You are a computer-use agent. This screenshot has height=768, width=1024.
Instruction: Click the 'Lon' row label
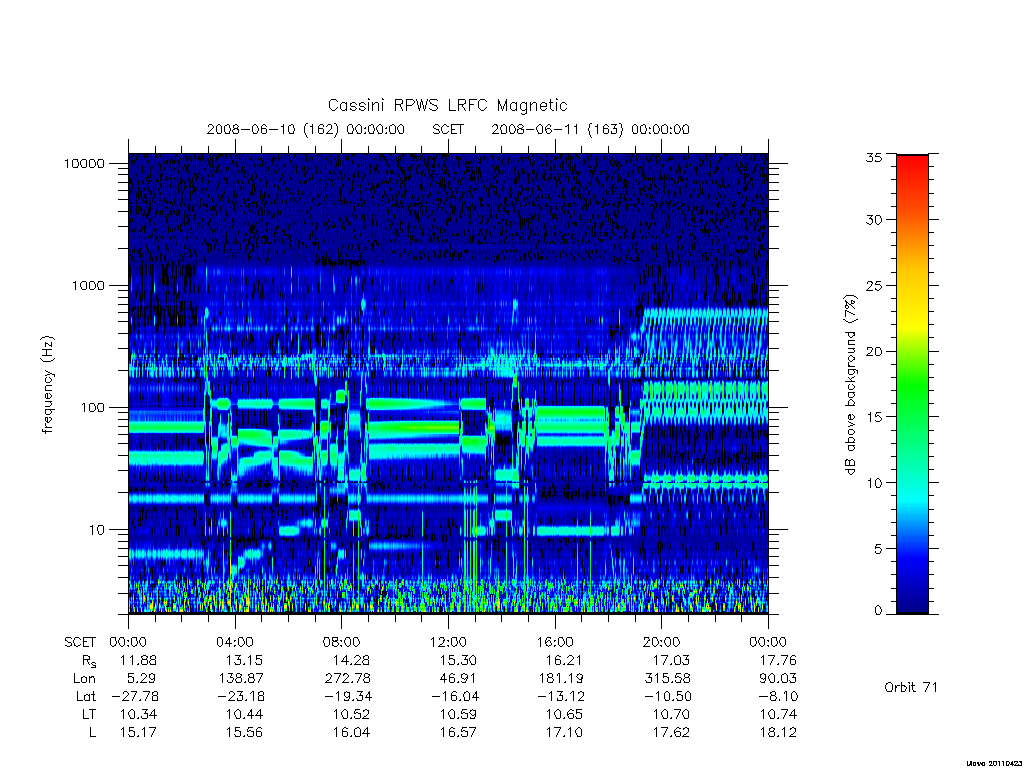84,679
